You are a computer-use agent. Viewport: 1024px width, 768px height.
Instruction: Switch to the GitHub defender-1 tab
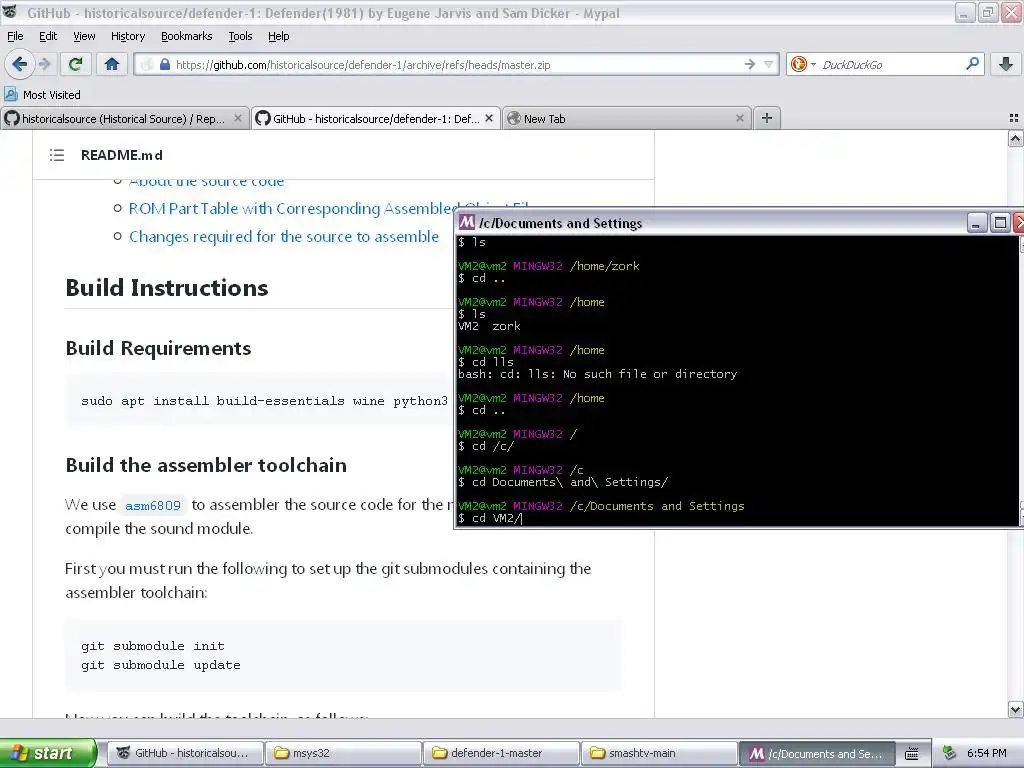pos(376,118)
